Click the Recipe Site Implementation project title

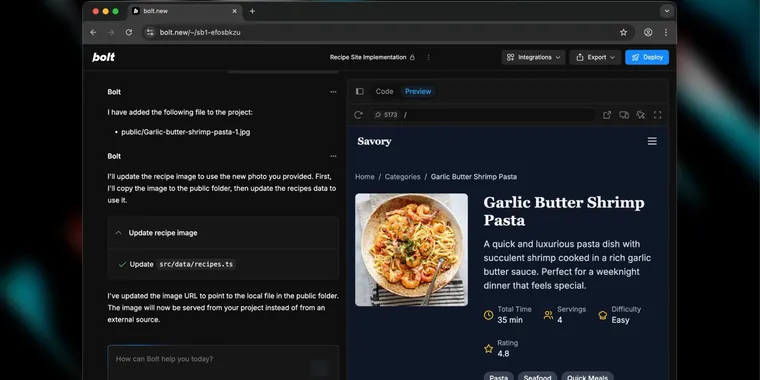(x=368, y=57)
